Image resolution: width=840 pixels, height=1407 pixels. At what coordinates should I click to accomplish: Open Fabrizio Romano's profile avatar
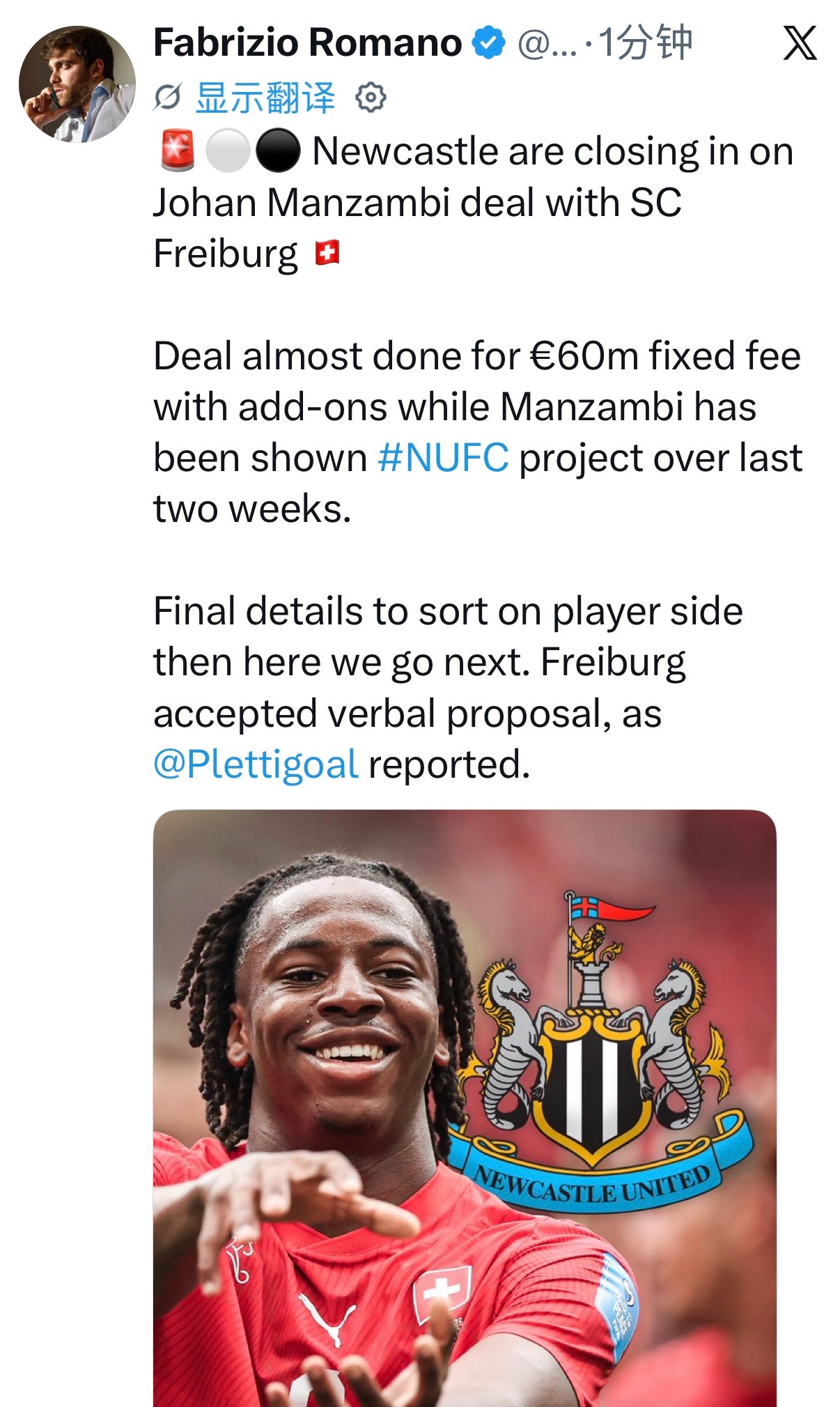pos(77,84)
